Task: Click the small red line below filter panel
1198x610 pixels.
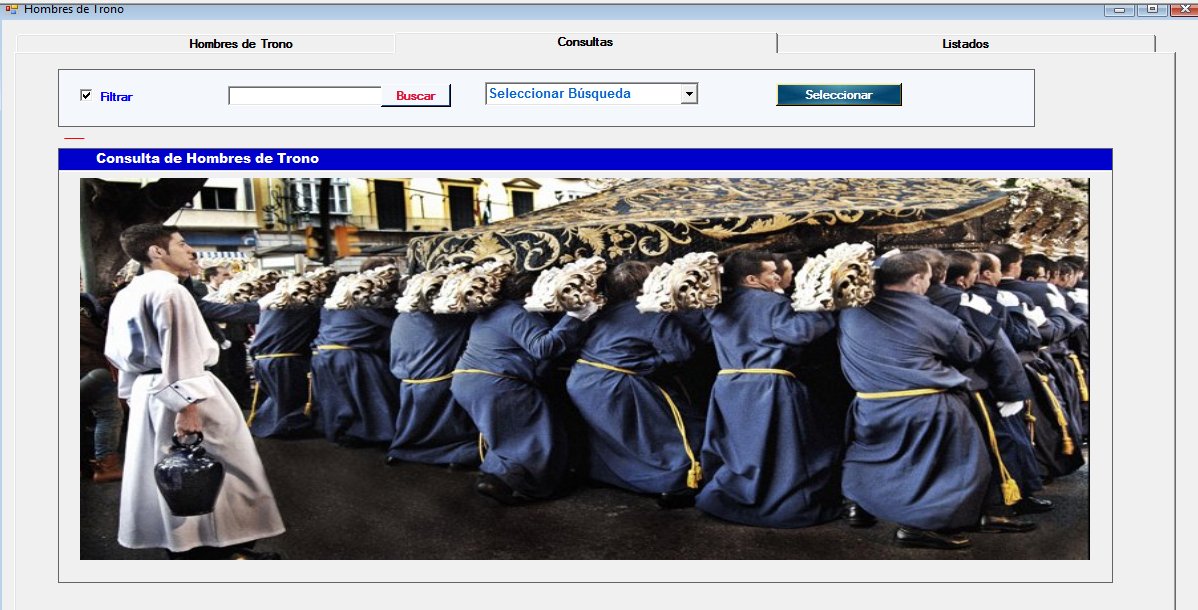Action: point(74,138)
